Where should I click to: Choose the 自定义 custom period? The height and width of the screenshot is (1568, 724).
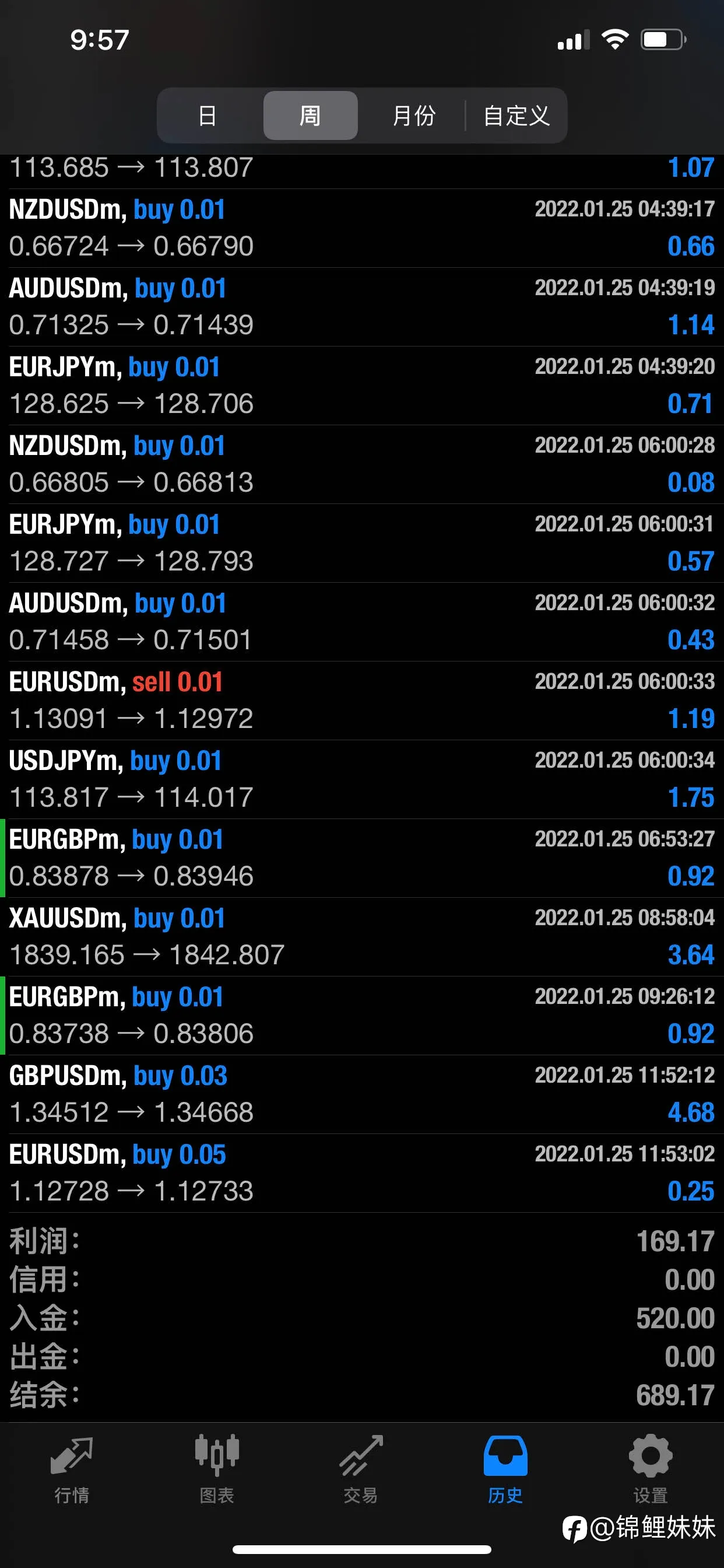(x=516, y=115)
